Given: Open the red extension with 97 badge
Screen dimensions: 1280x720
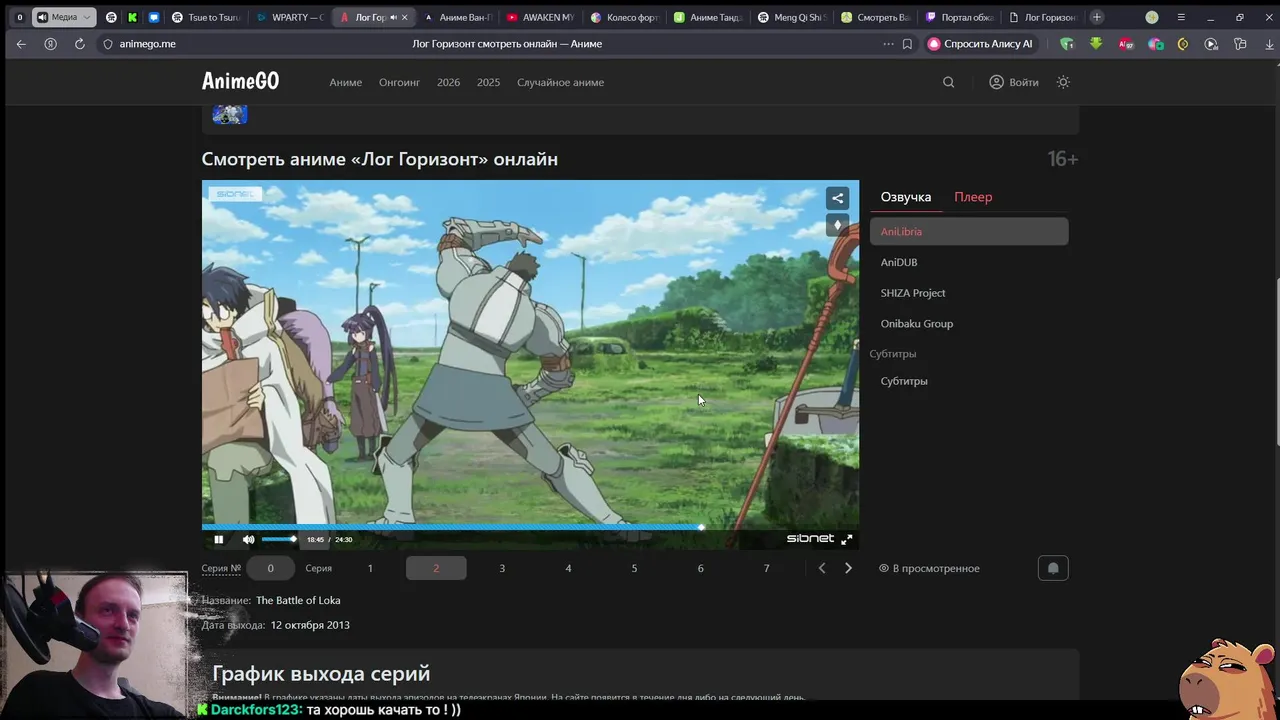Looking at the screenshot, I should click(1126, 44).
